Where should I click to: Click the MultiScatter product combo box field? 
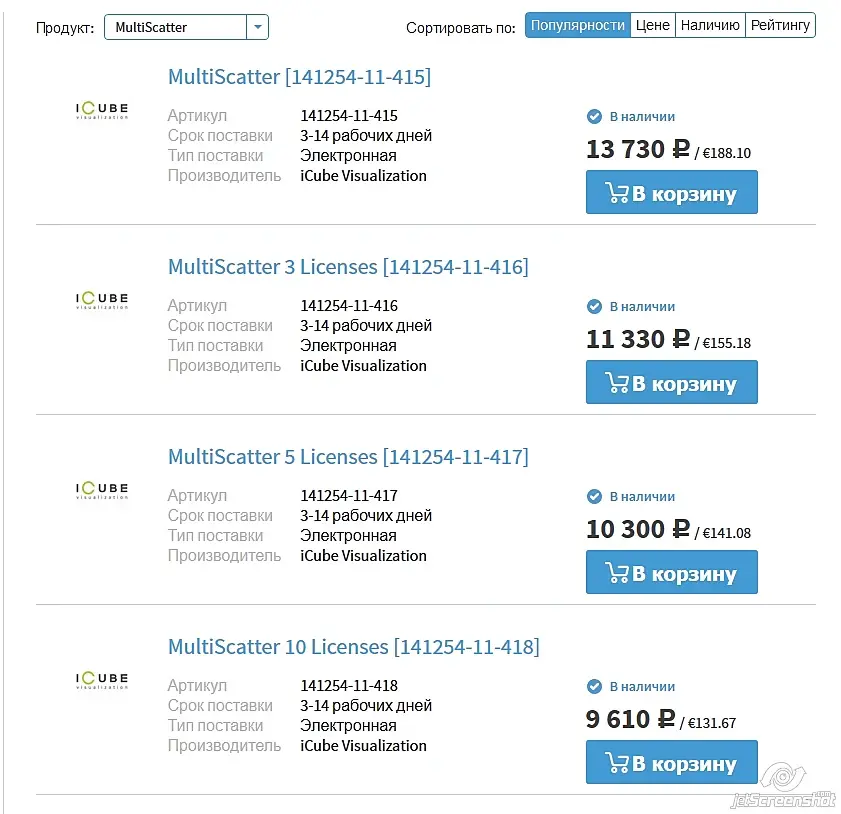(x=175, y=27)
